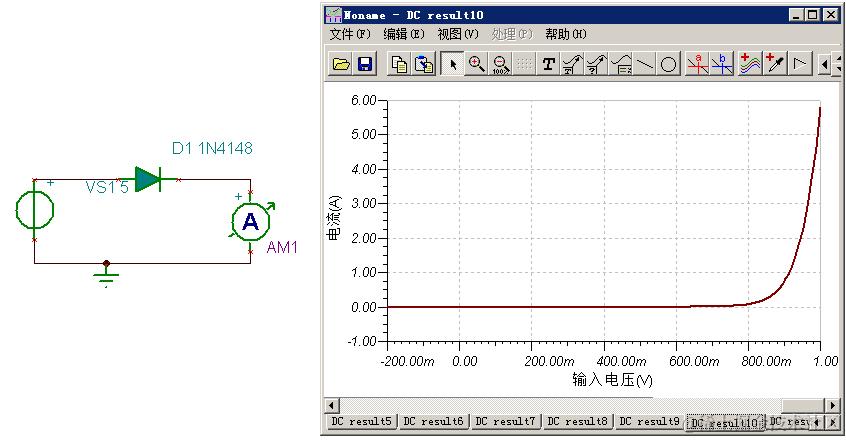
Task: Save the diagram with the floppy icon
Action: (x=365, y=64)
